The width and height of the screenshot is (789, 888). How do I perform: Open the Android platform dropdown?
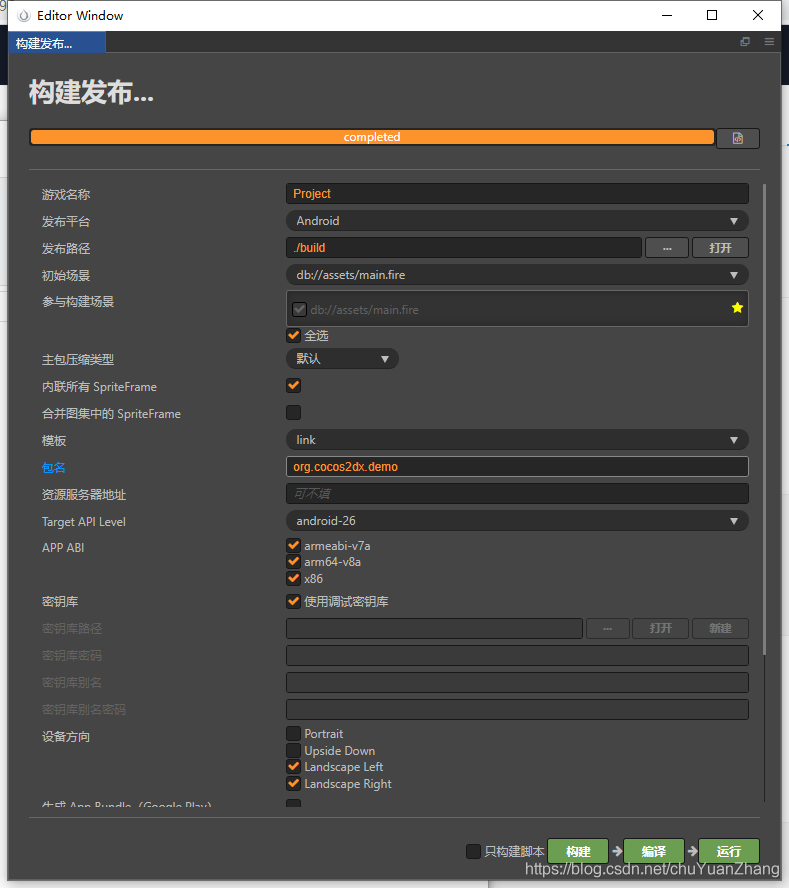coord(517,221)
